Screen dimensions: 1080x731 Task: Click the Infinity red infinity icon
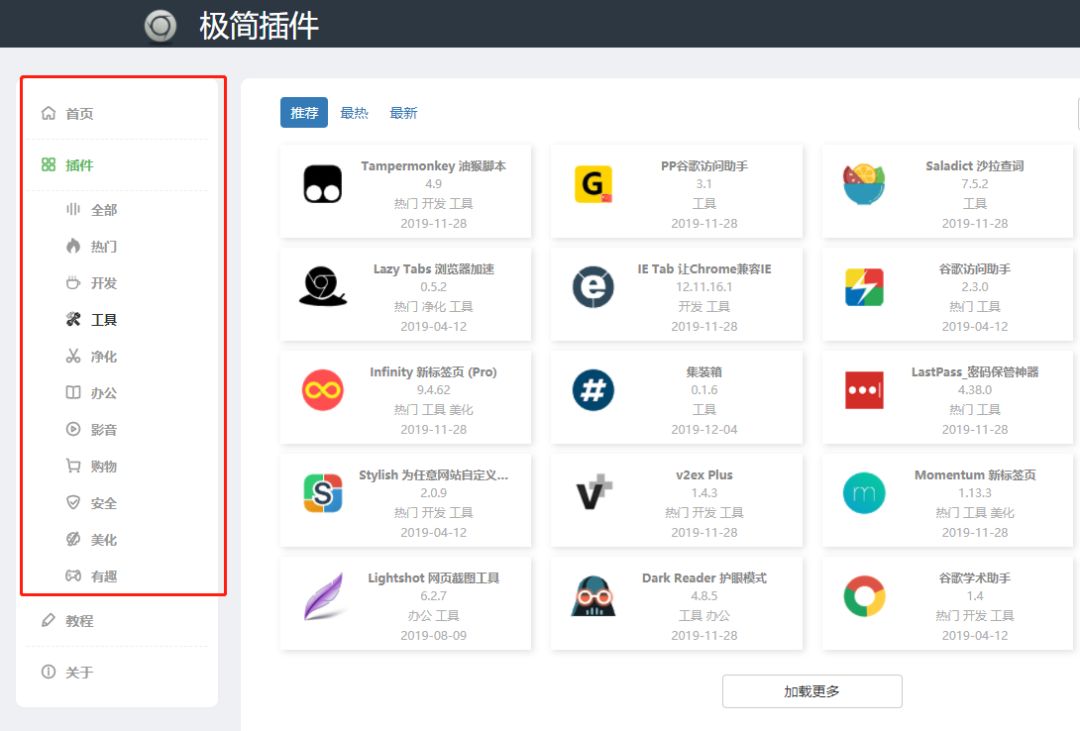point(322,390)
